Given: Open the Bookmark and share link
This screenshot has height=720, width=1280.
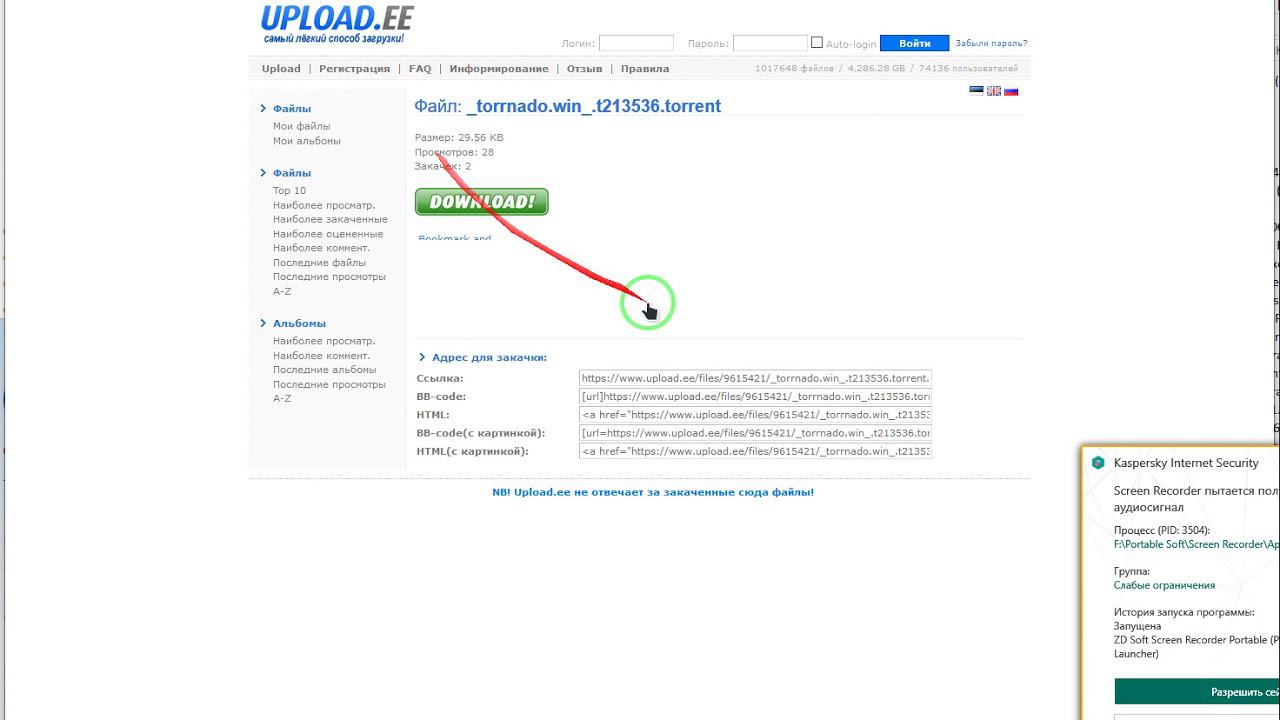Looking at the screenshot, I should point(455,238).
